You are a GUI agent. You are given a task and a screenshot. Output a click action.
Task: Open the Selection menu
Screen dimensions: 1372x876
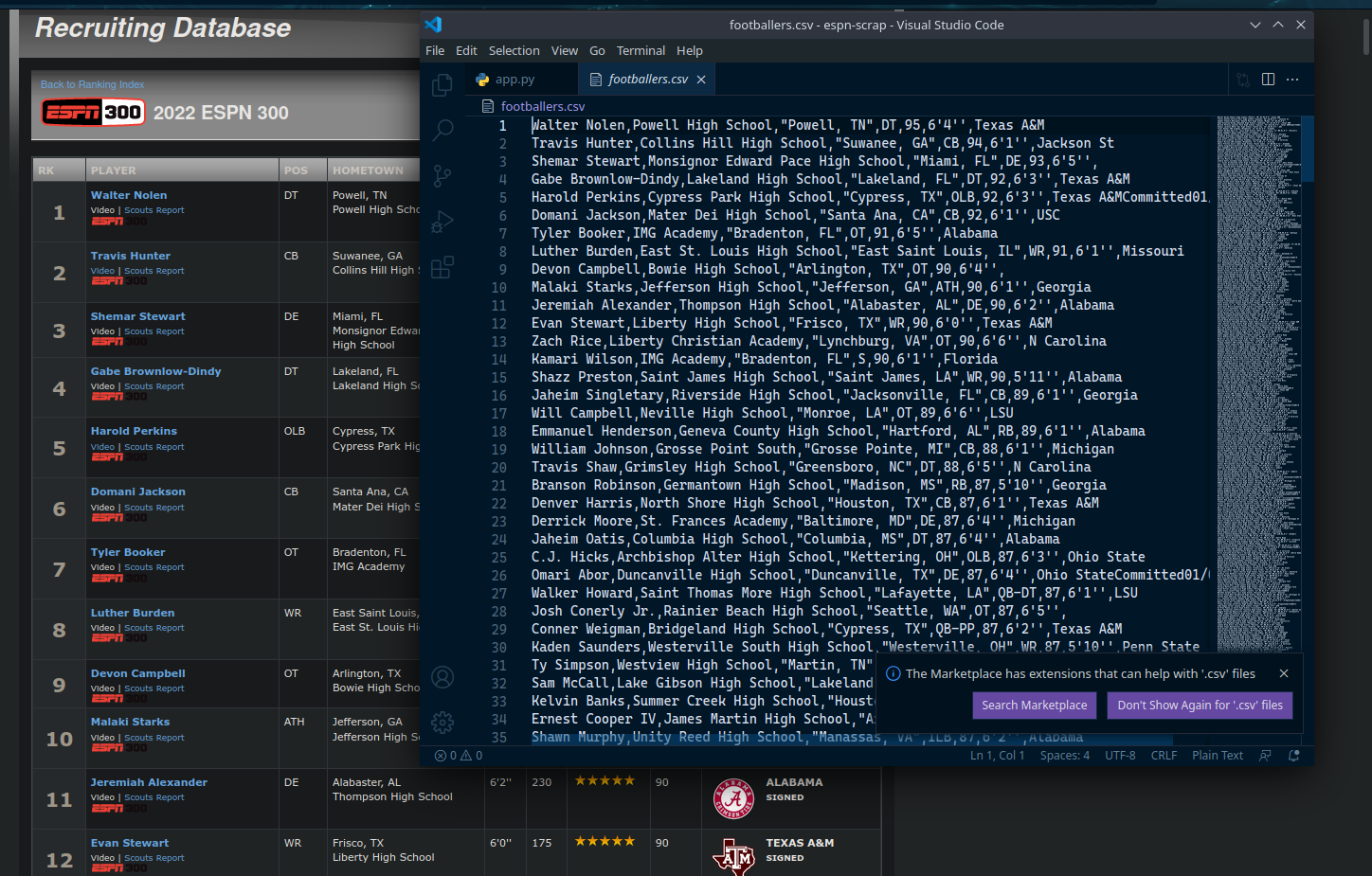(x=514, y=51)
